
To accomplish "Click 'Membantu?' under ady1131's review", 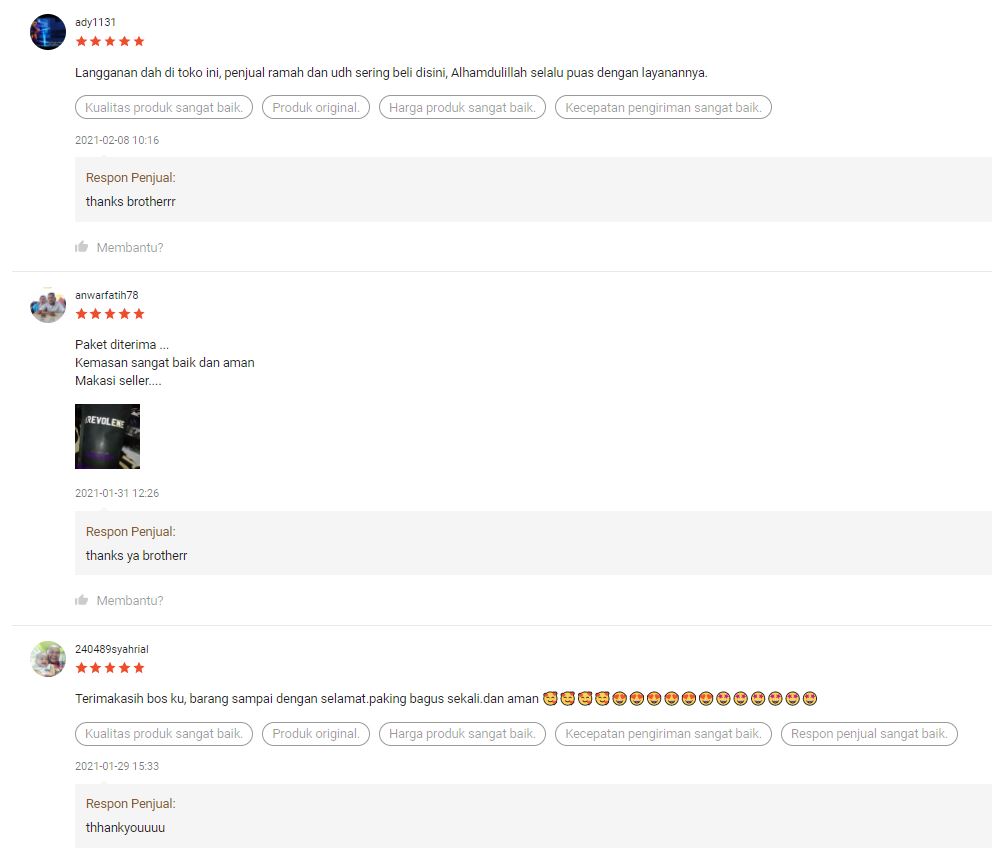I will pyautogui.click(x=130, y=247).
